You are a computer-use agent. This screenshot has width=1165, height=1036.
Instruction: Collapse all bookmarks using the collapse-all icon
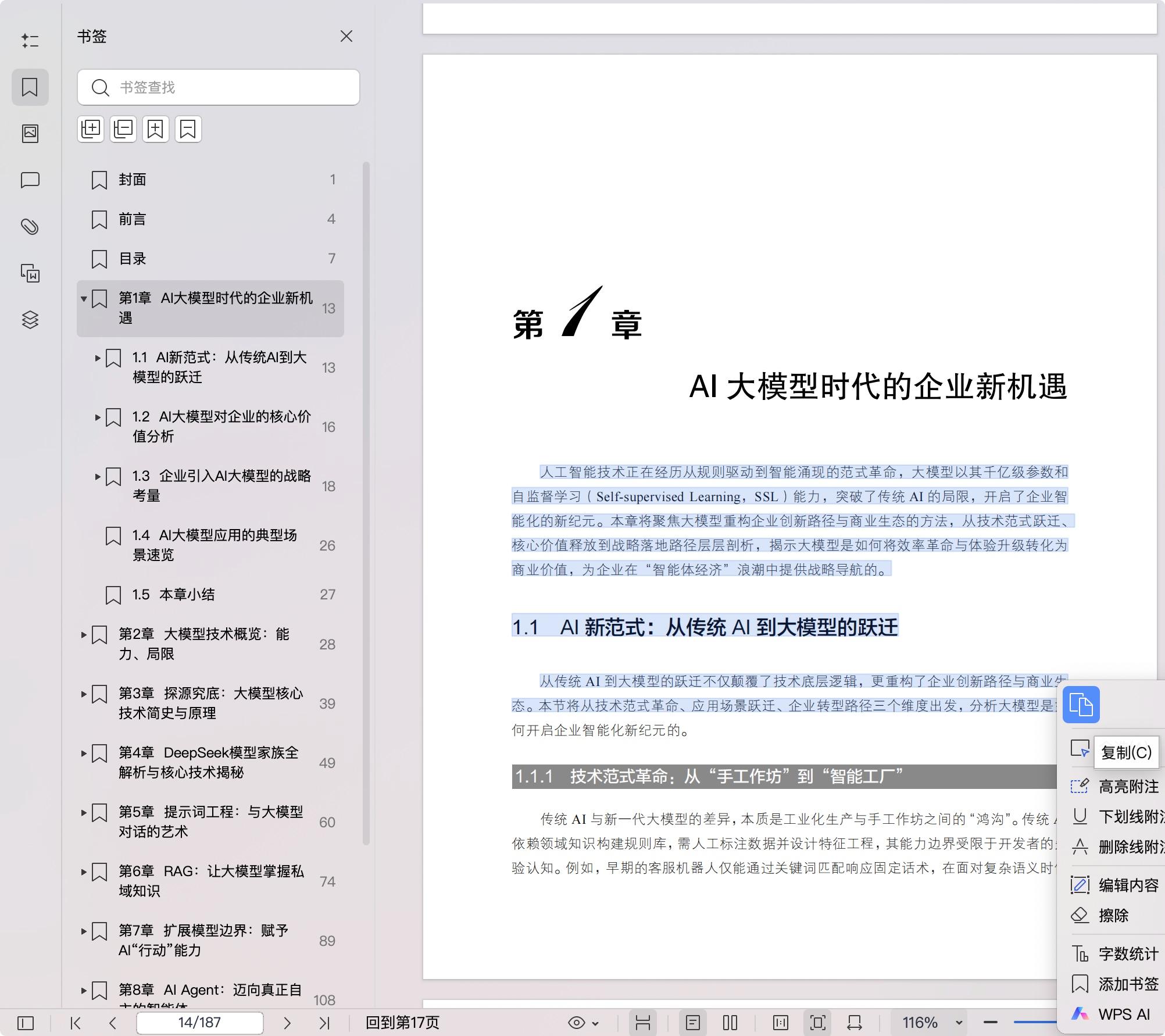(x=123, y=129)
